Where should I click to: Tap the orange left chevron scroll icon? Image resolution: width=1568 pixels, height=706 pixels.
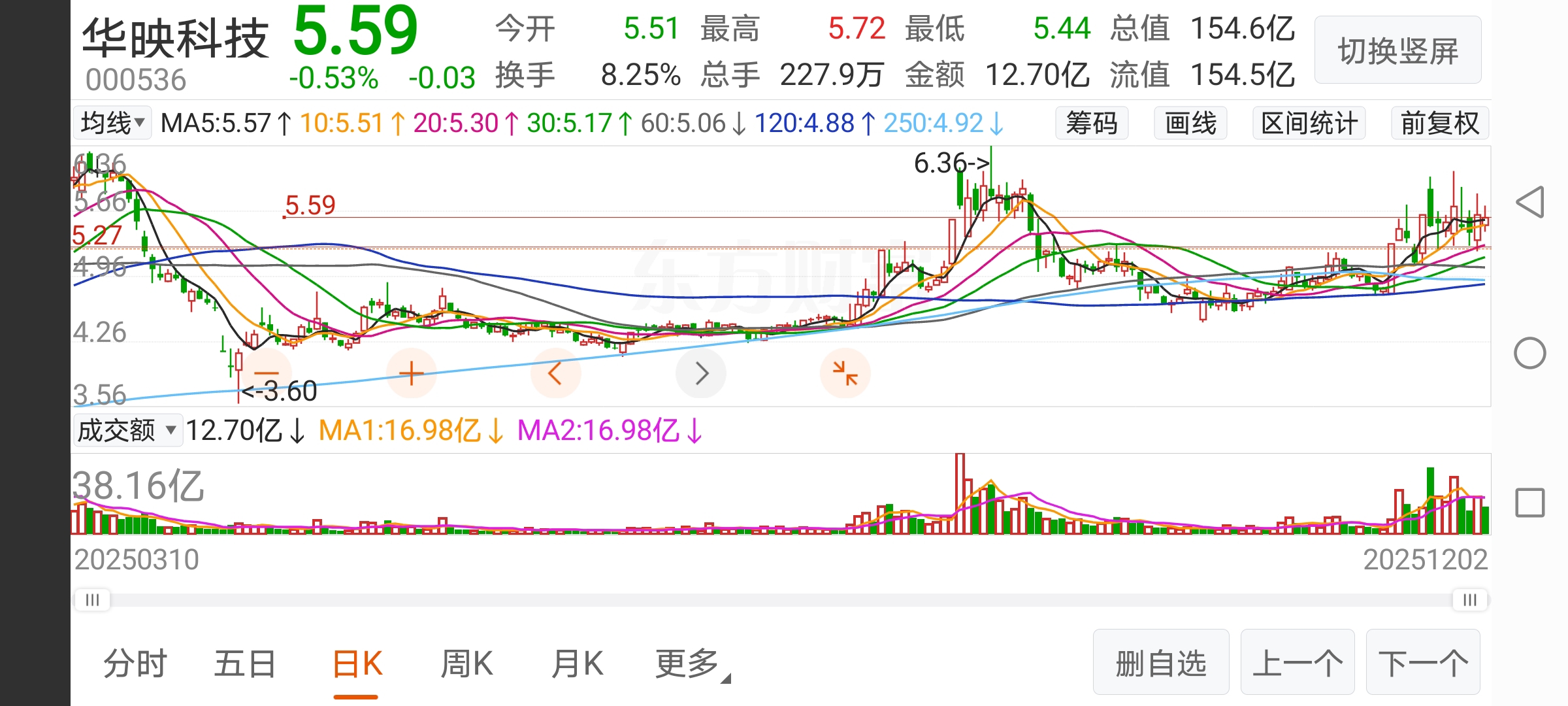point(555,373)
